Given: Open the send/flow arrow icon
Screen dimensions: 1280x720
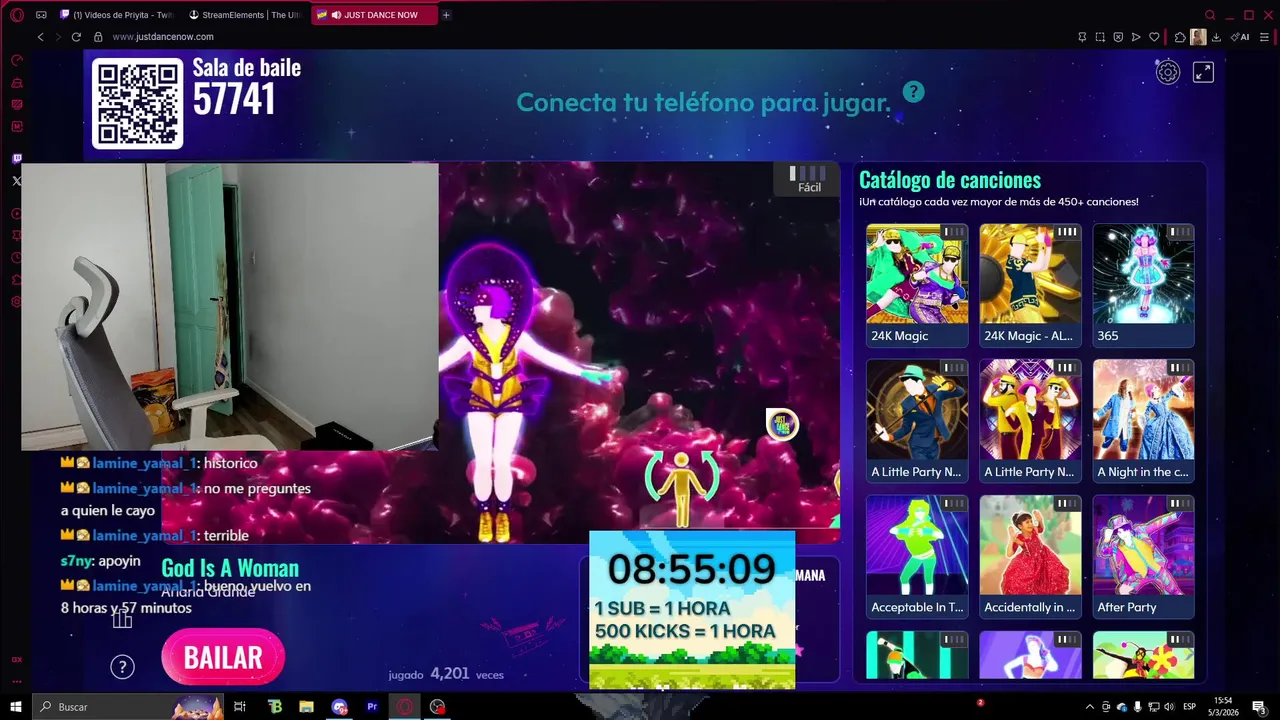Looking at the screenshot, I should 1136,37.
